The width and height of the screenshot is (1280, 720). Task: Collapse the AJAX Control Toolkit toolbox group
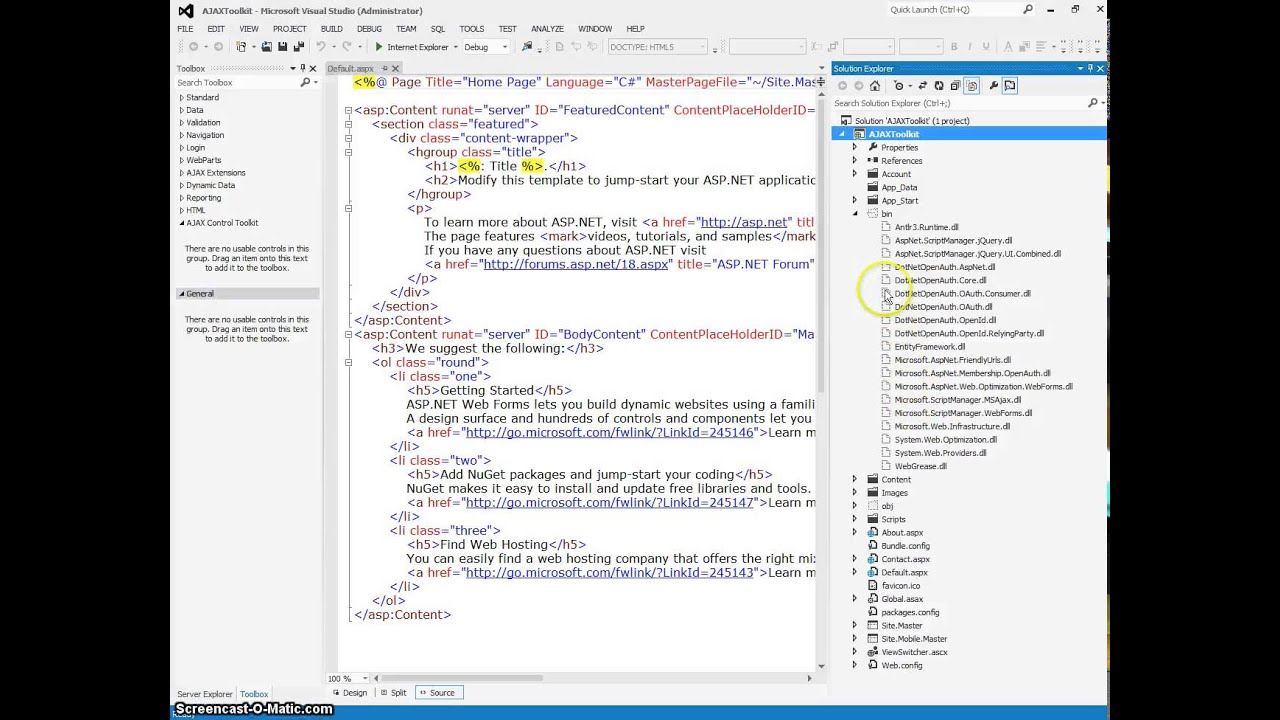pyautogui.click(x=181, y=223)
